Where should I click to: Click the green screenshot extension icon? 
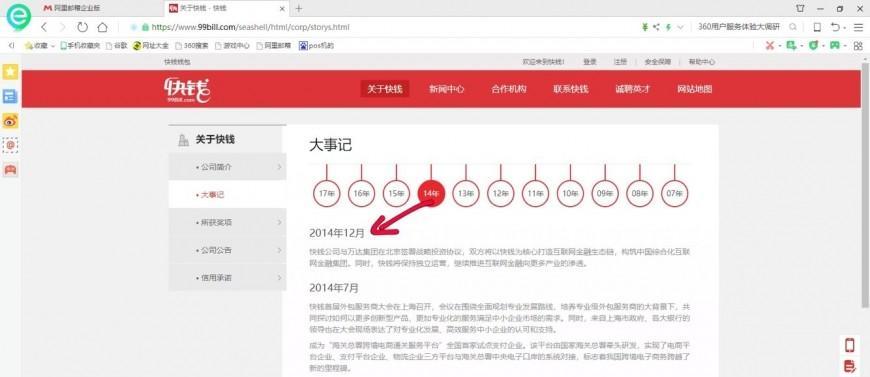pos(791,46)
